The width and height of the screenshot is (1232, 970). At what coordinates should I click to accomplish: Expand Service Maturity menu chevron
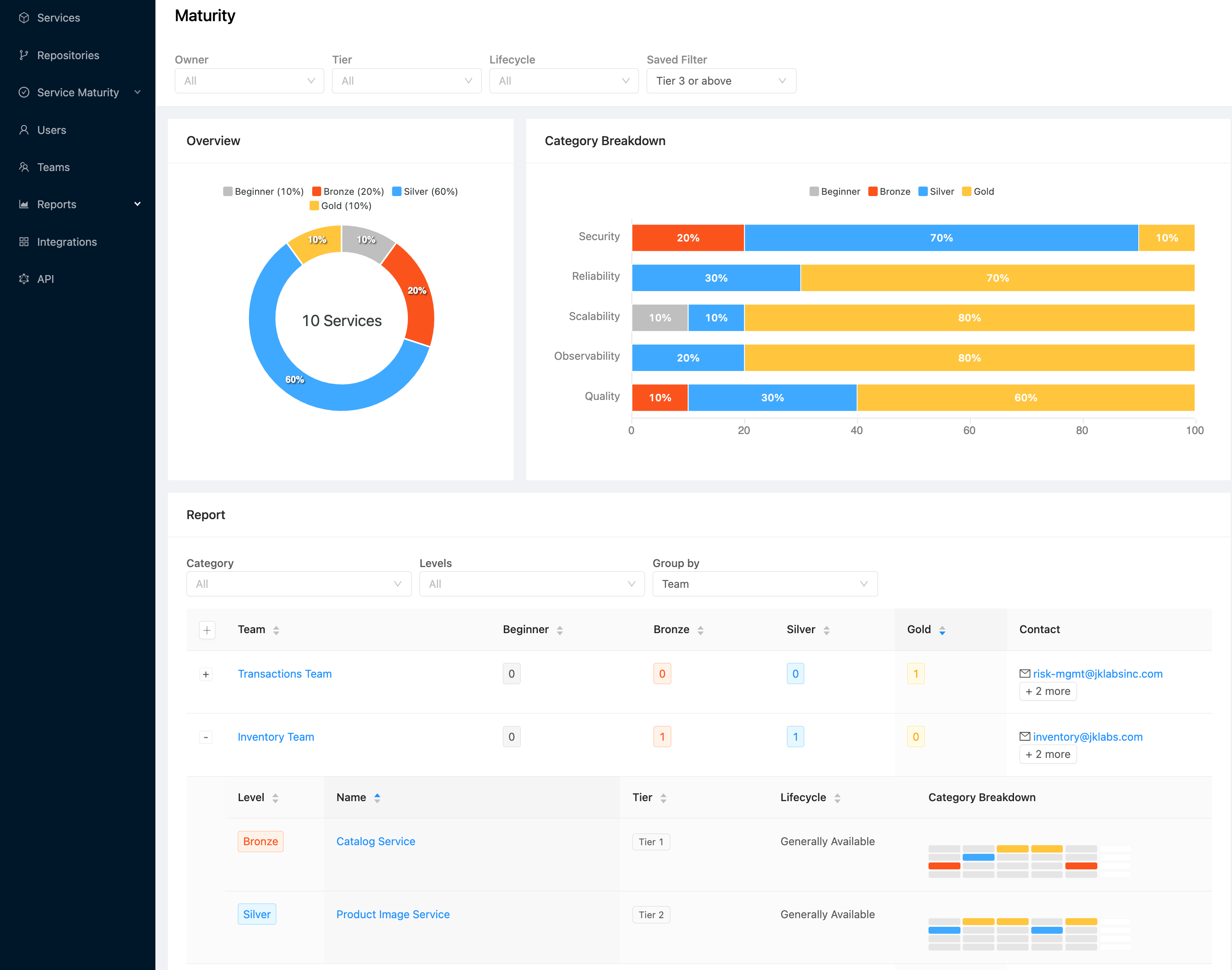click(x=137, y=92)
